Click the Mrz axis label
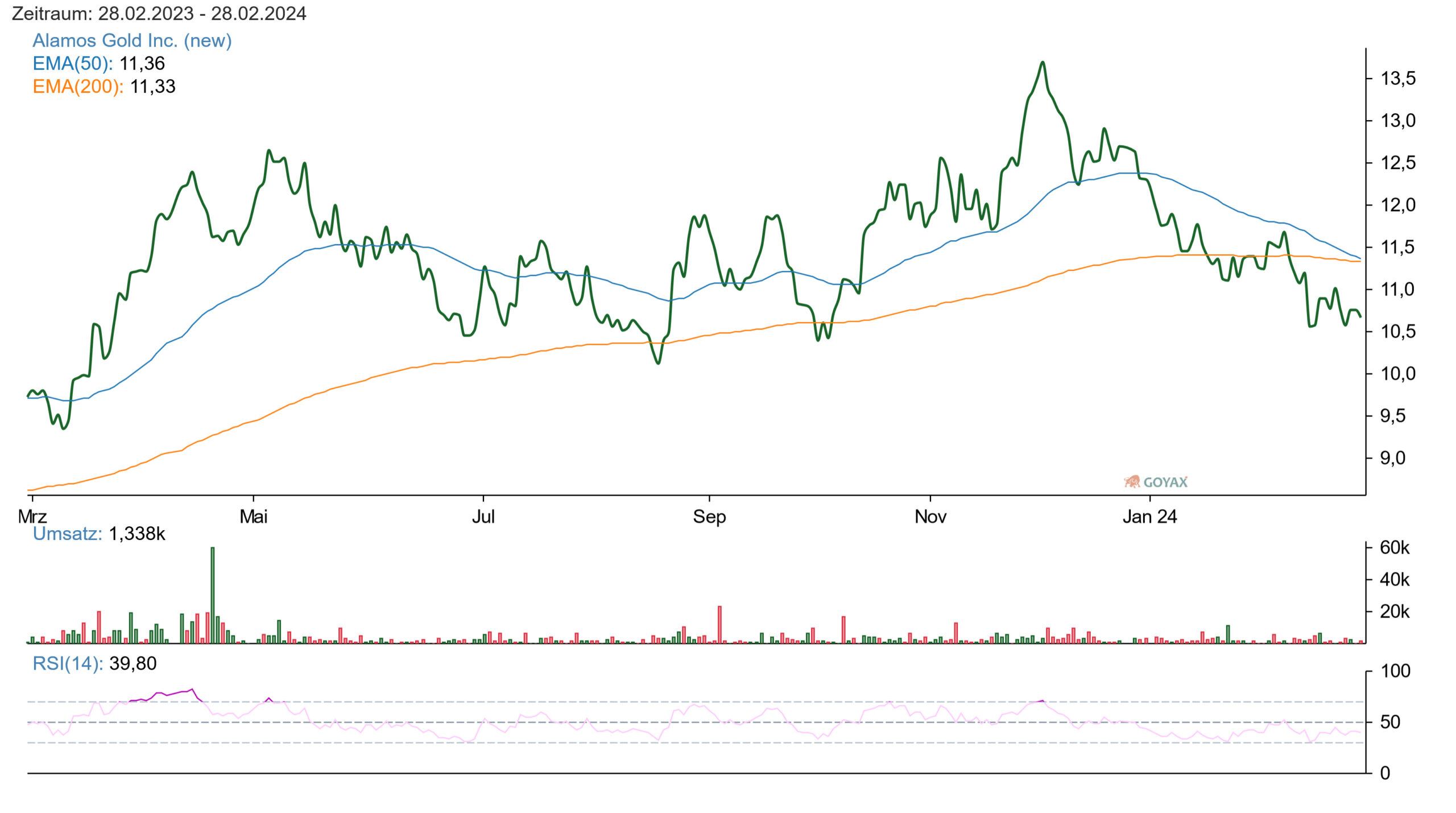1456x813 pixels. click(x=32, y=517)
